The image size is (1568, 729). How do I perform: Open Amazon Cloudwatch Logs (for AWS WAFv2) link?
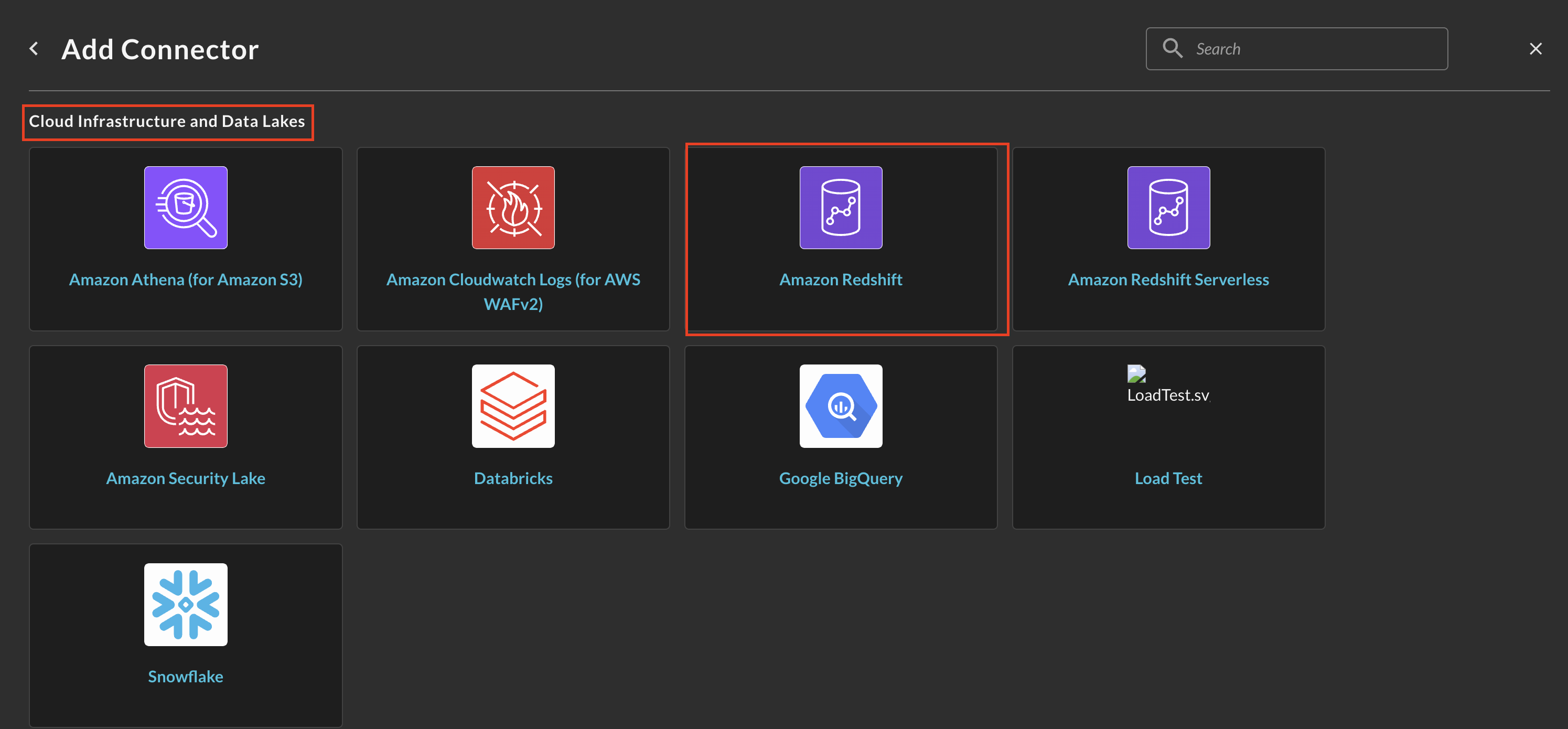(513, 292)
